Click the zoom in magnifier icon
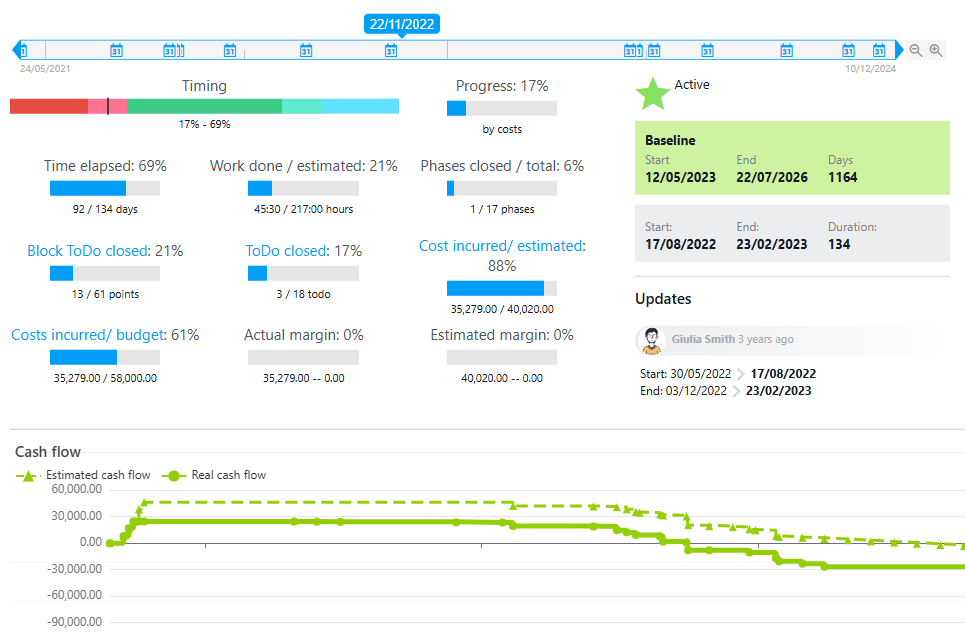 936,50
